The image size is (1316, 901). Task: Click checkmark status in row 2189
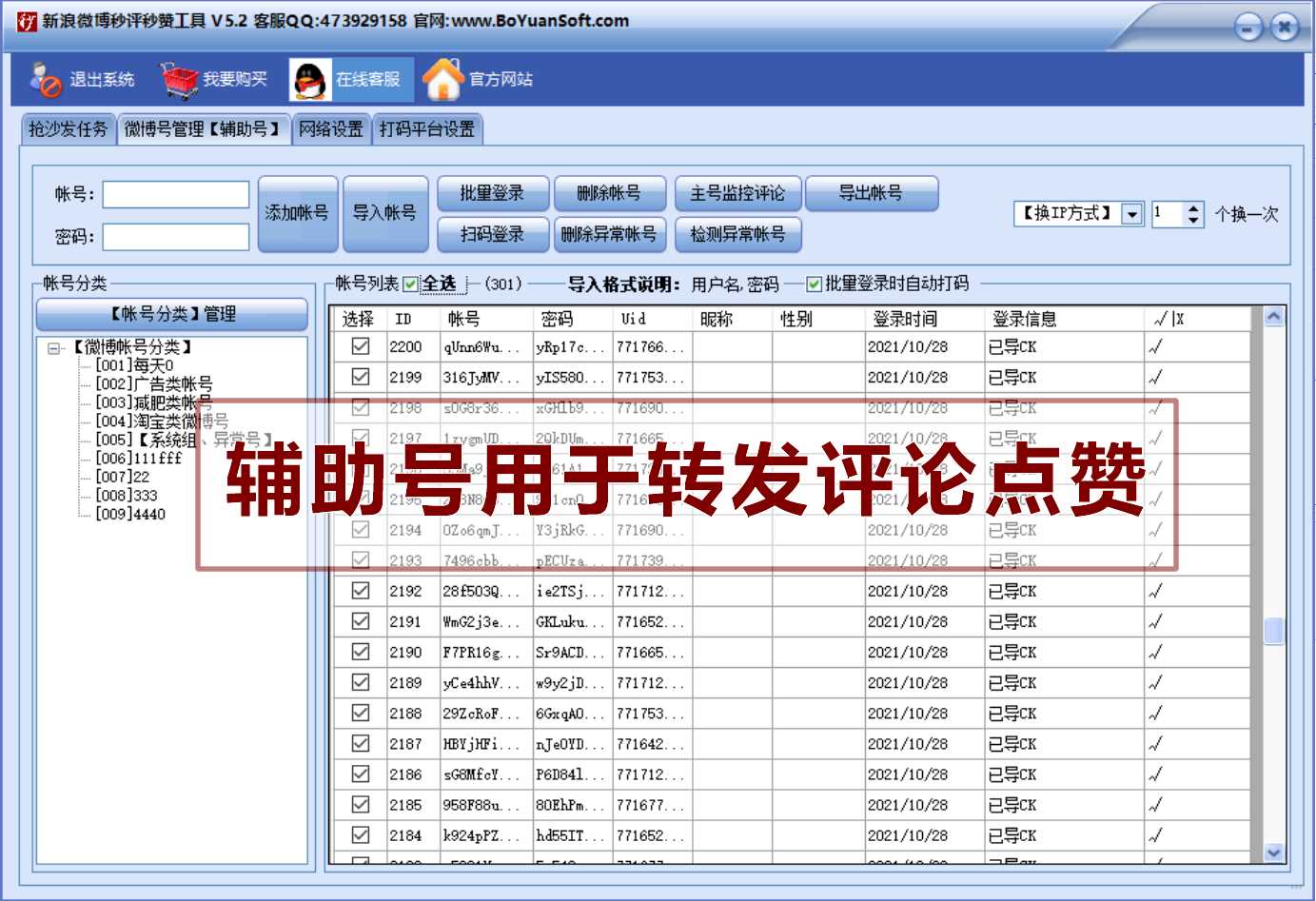(1155, 682)
